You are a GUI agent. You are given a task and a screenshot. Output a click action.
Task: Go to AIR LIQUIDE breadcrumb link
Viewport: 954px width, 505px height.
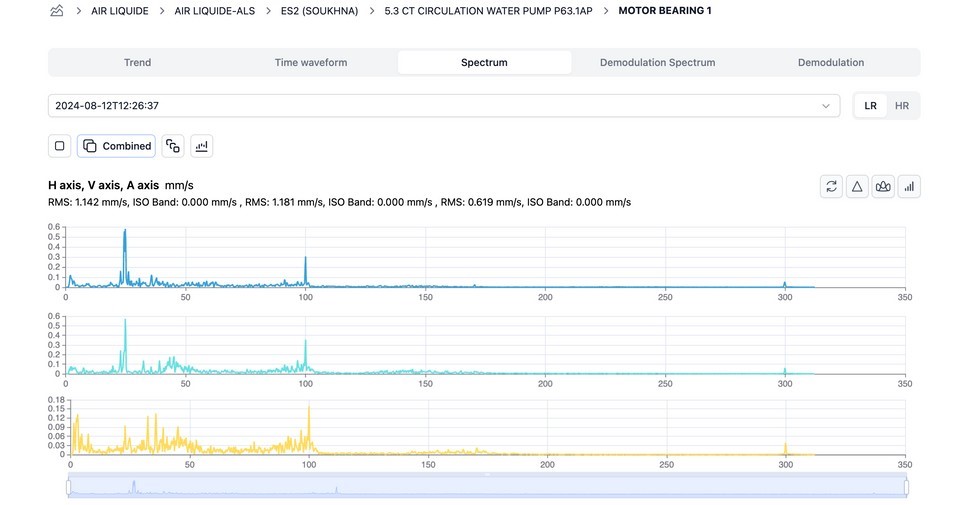pyautogui.click(x=120, y=11)
